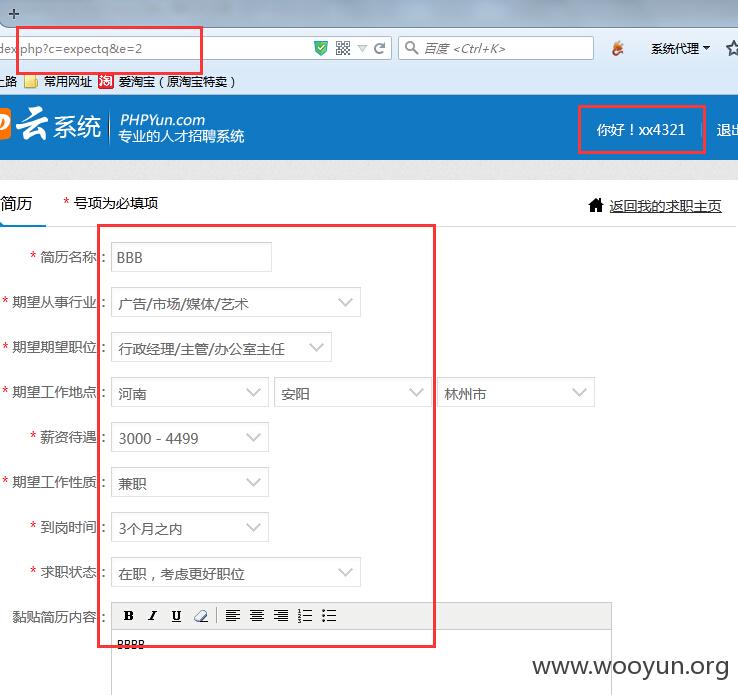The image size is (738, 695).
Task: Open the city dropdown showing 安阳
Action: tap(353, 392)
